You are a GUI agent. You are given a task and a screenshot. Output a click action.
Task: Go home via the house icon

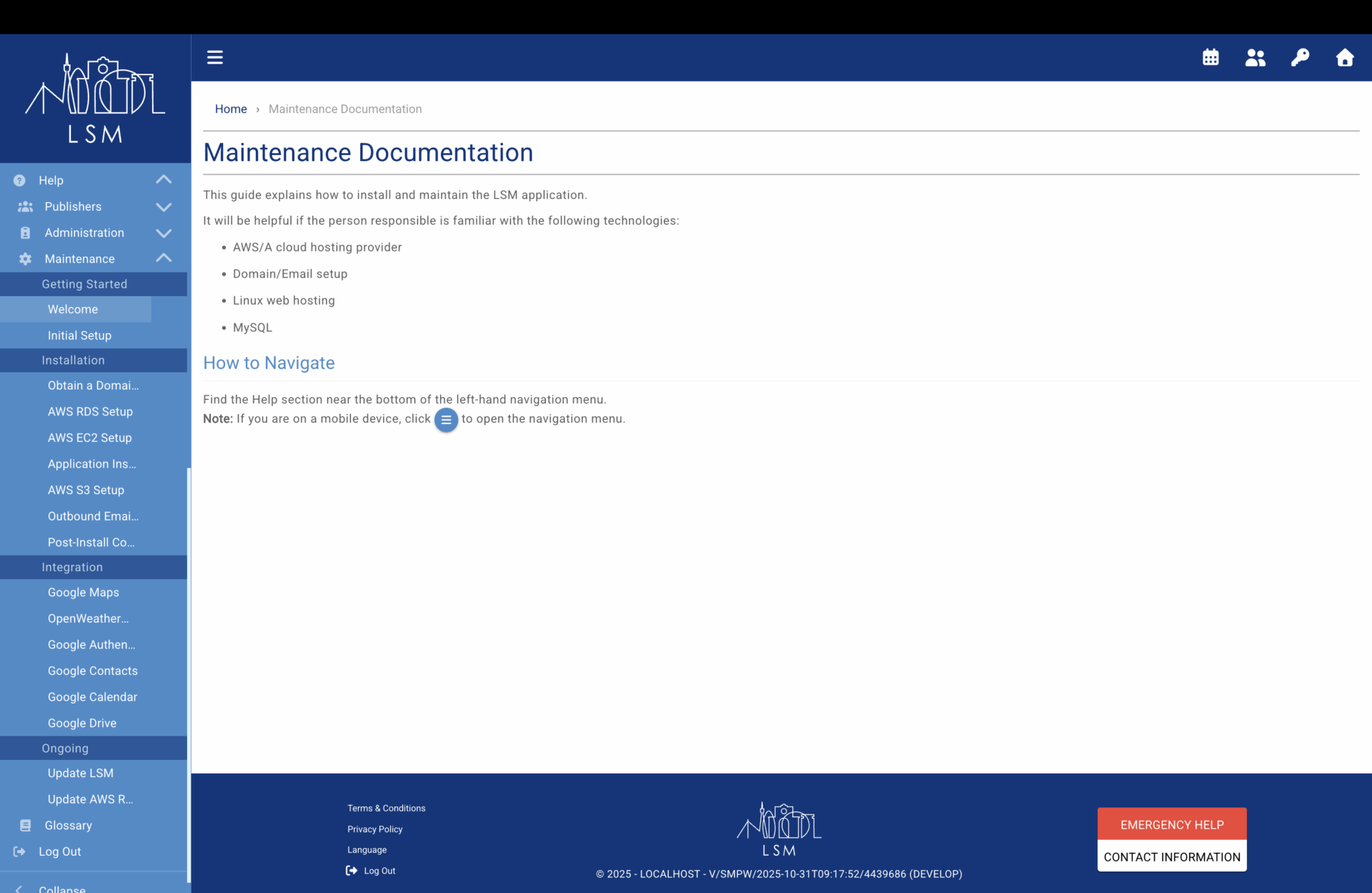point(1345,57)
